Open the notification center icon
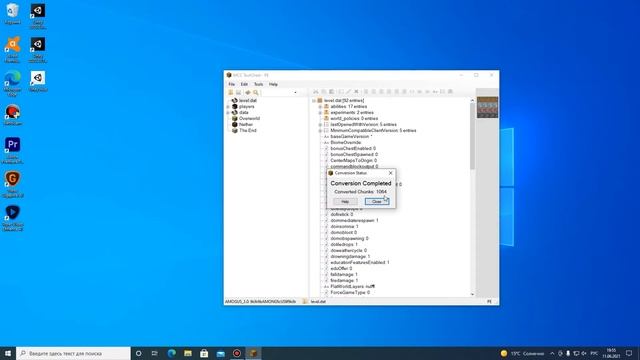 click(629, 353)
